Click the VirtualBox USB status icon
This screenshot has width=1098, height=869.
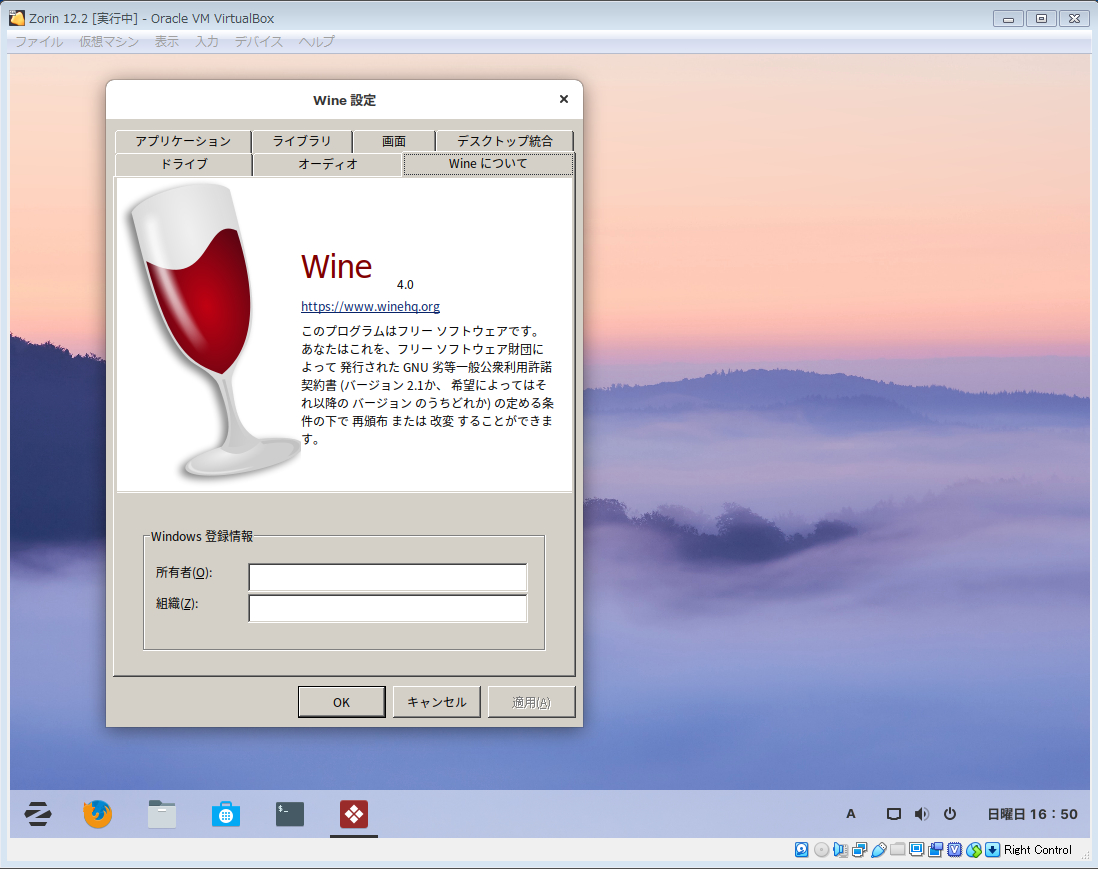pos(878,849)
